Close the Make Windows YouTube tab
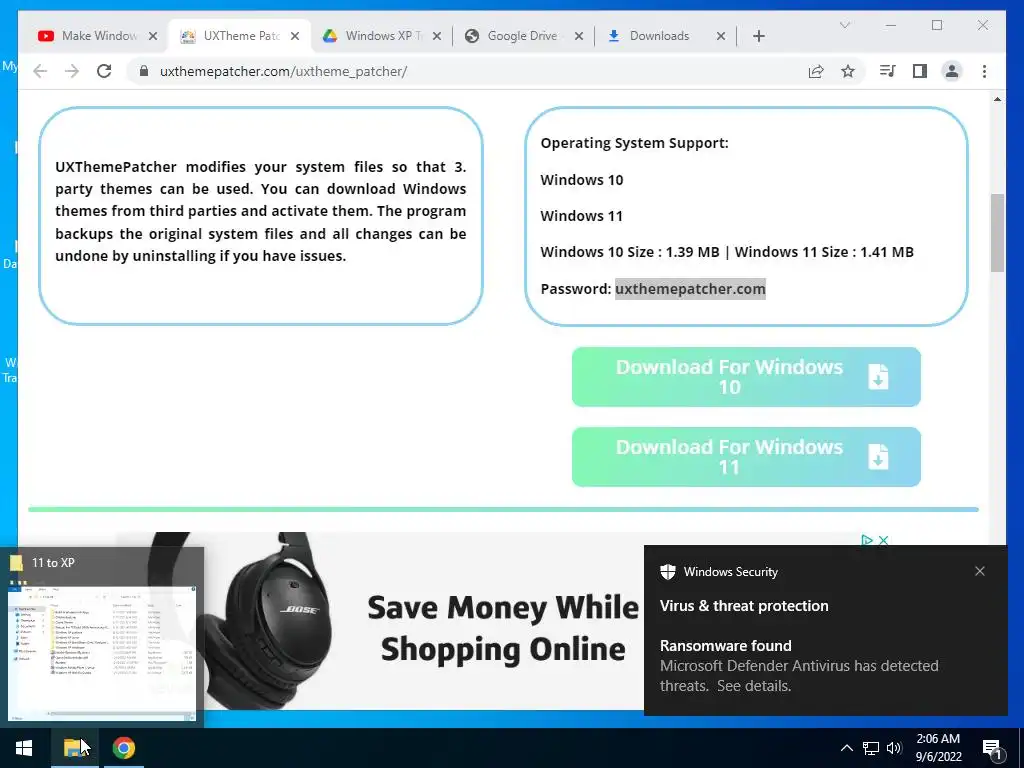 (x=153, y=36)
